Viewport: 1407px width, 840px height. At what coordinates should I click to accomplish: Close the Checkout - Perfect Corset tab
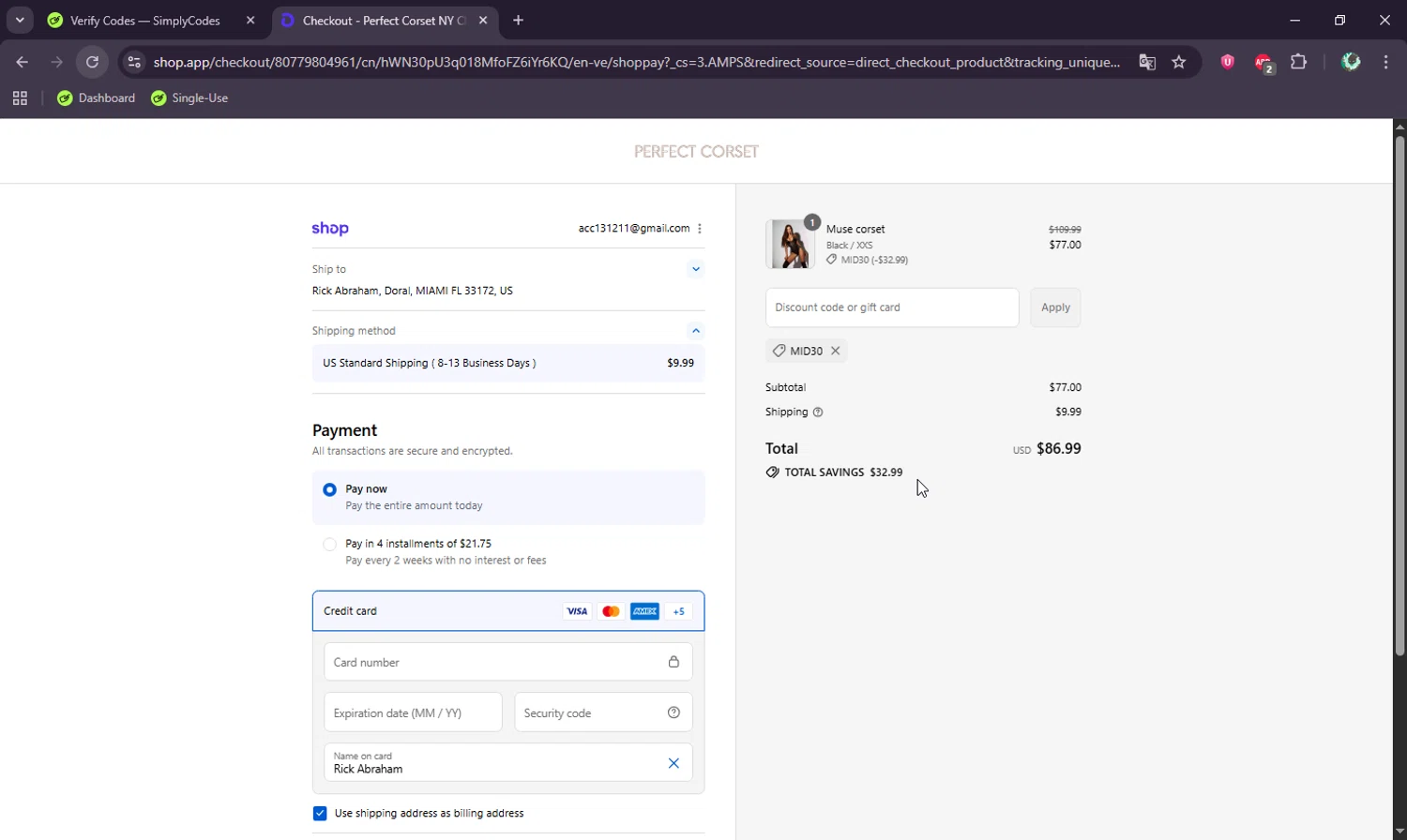483,20
